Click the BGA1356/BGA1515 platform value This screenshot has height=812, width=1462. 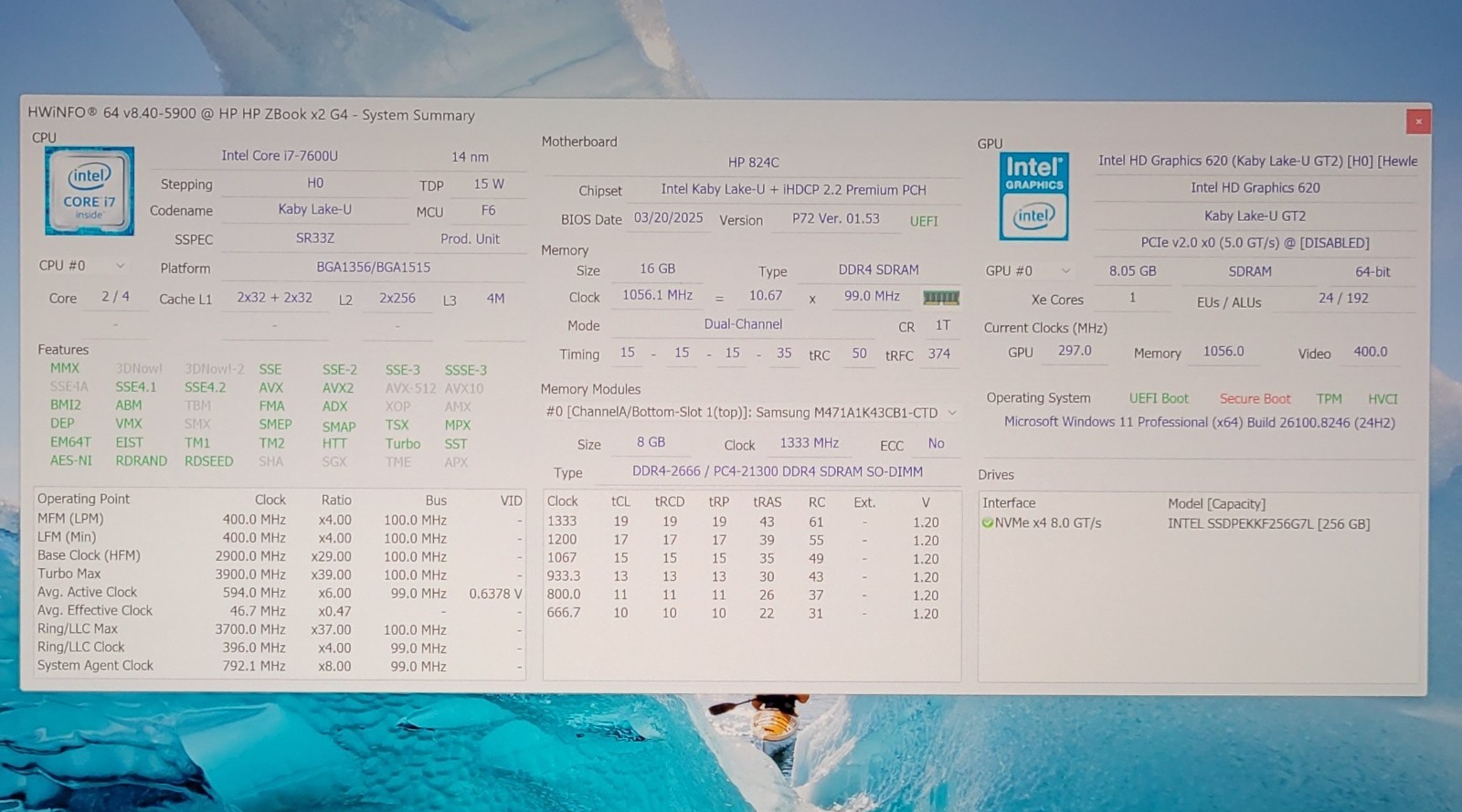coord(373,267)
